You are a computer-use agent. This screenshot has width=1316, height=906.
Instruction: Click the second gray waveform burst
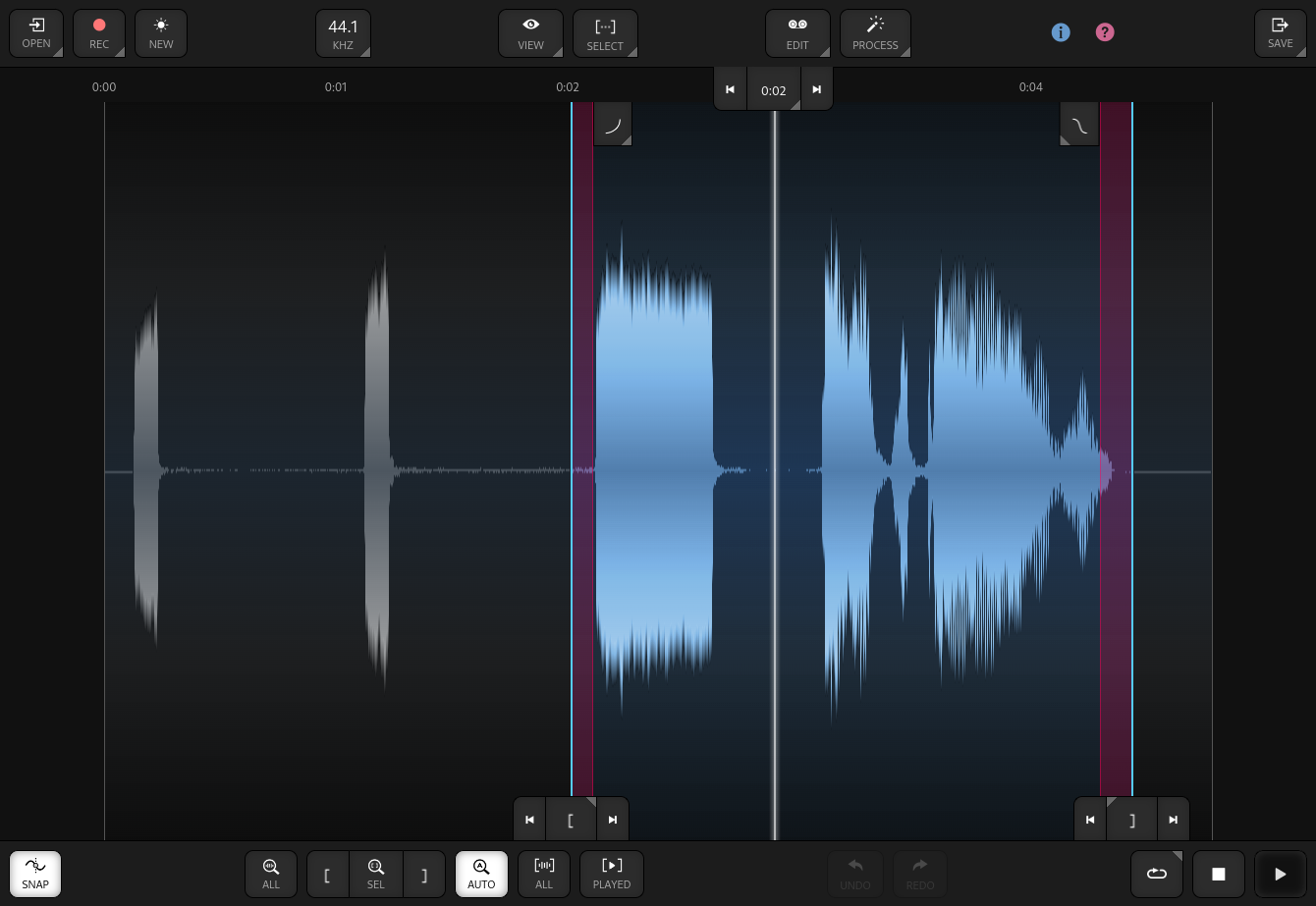point(378,471)
